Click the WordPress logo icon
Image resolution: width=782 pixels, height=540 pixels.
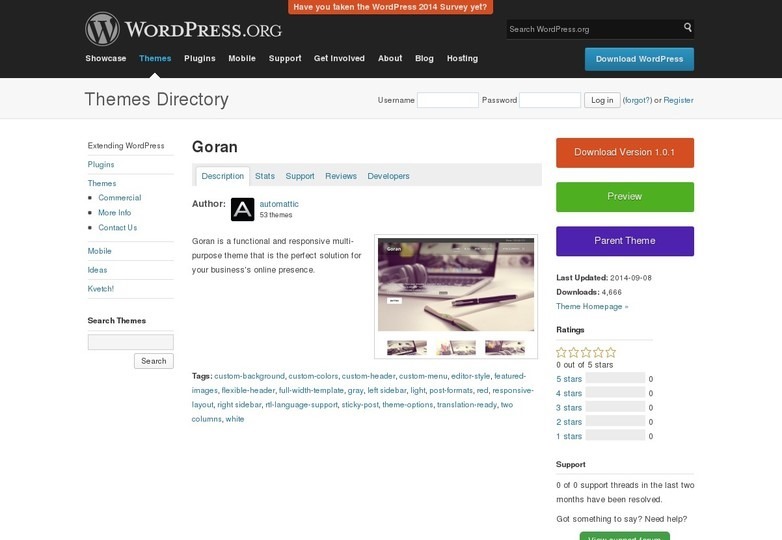[x=102, y=28]
